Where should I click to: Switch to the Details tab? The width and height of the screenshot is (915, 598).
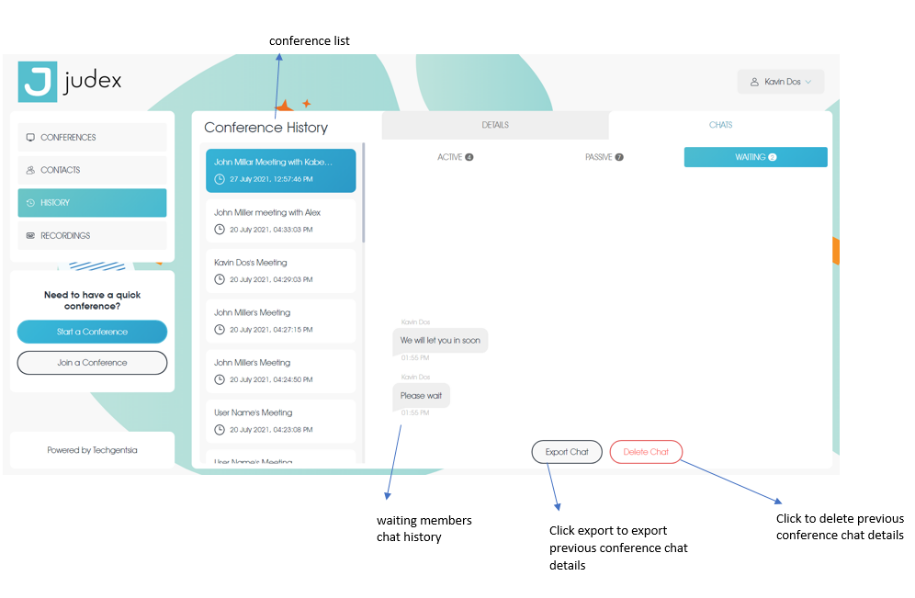coord(495,125)
